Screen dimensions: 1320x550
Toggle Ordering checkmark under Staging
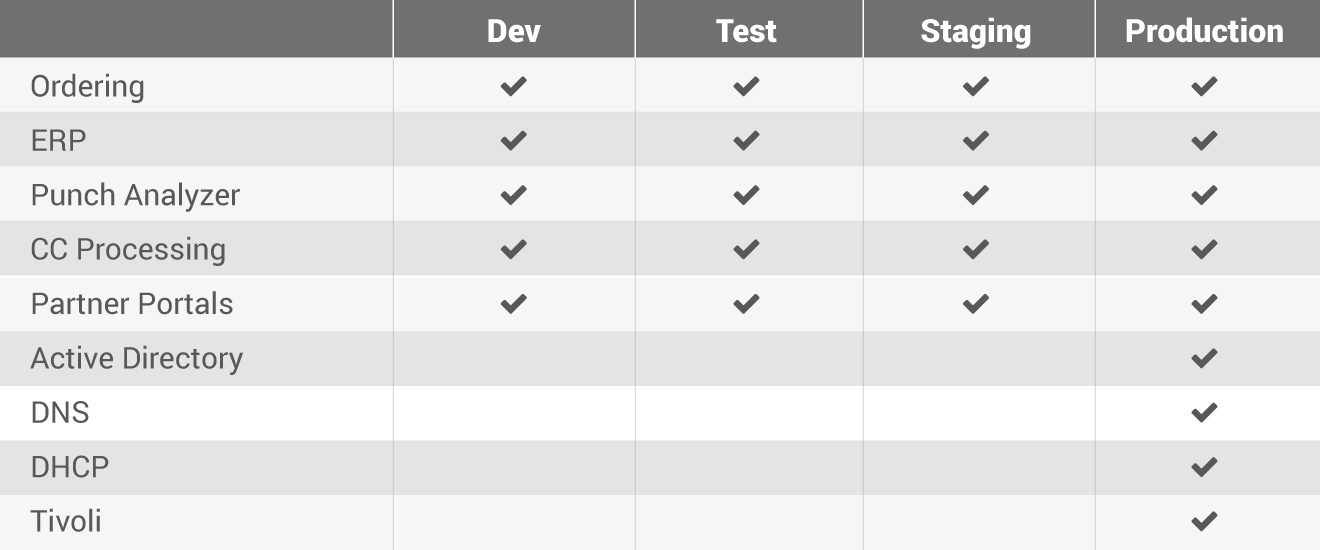[976, 86]
